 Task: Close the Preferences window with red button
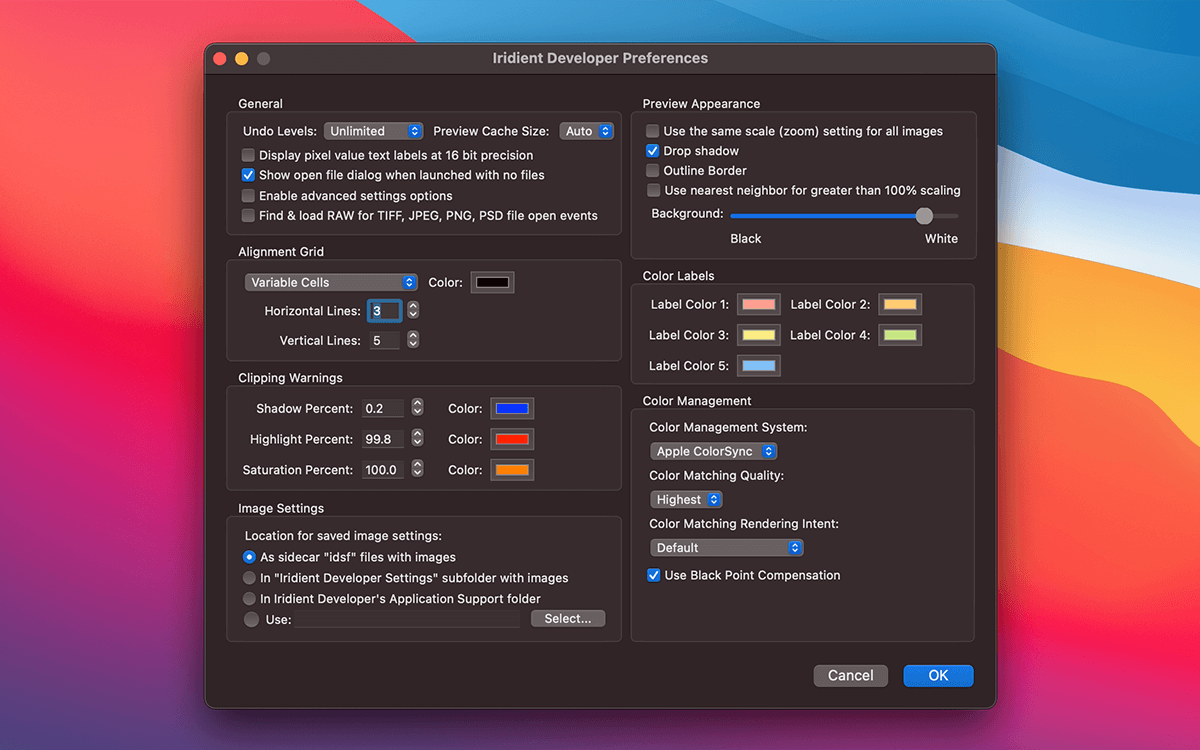click(220, 59)
